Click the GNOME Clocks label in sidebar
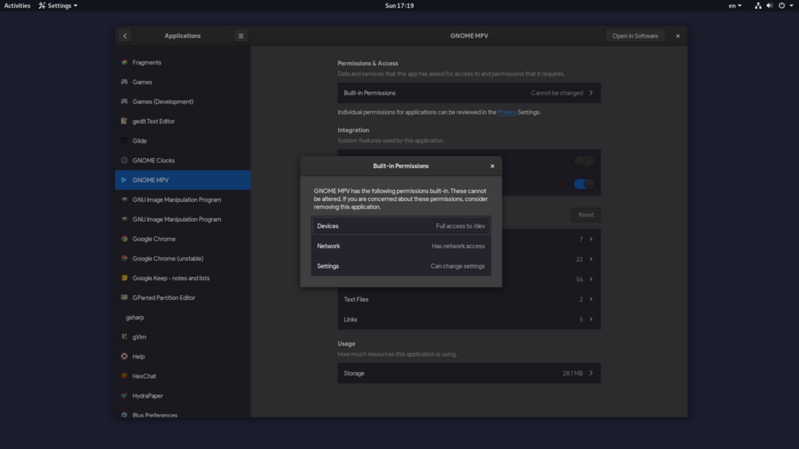The width and height of the screenshot is (799, 449). 153,160
